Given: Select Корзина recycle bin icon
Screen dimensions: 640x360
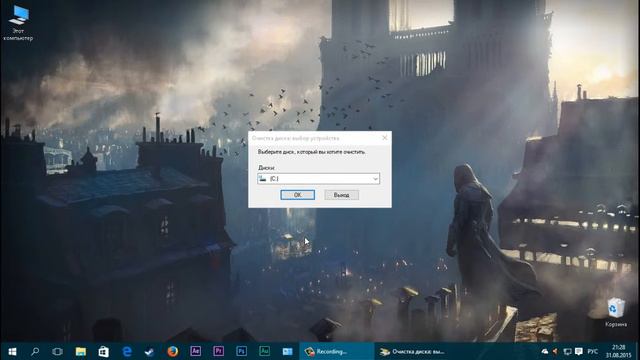Looking at the screenshot, I should 616,313.
